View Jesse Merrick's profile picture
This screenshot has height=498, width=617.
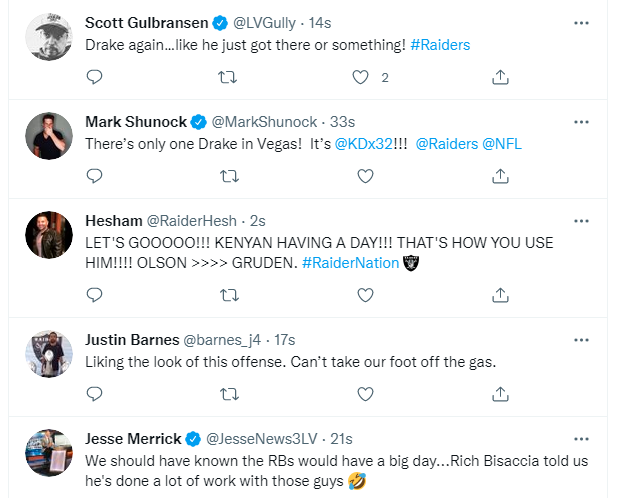[x=47, y=453]
